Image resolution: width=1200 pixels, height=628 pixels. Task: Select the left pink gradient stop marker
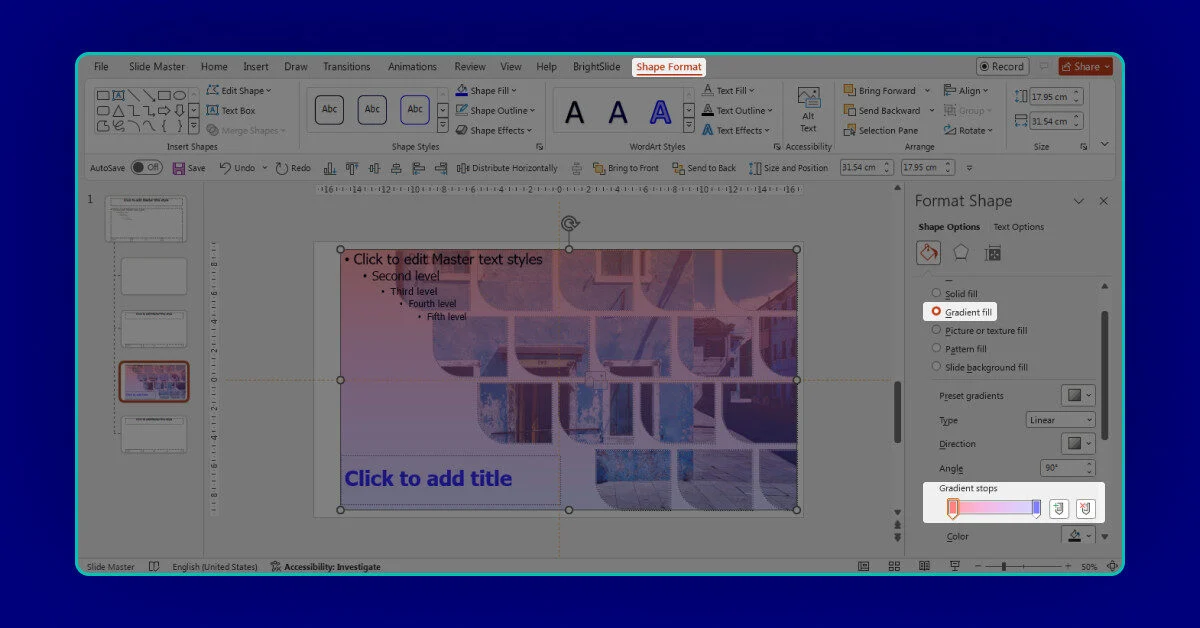[952, 509]
